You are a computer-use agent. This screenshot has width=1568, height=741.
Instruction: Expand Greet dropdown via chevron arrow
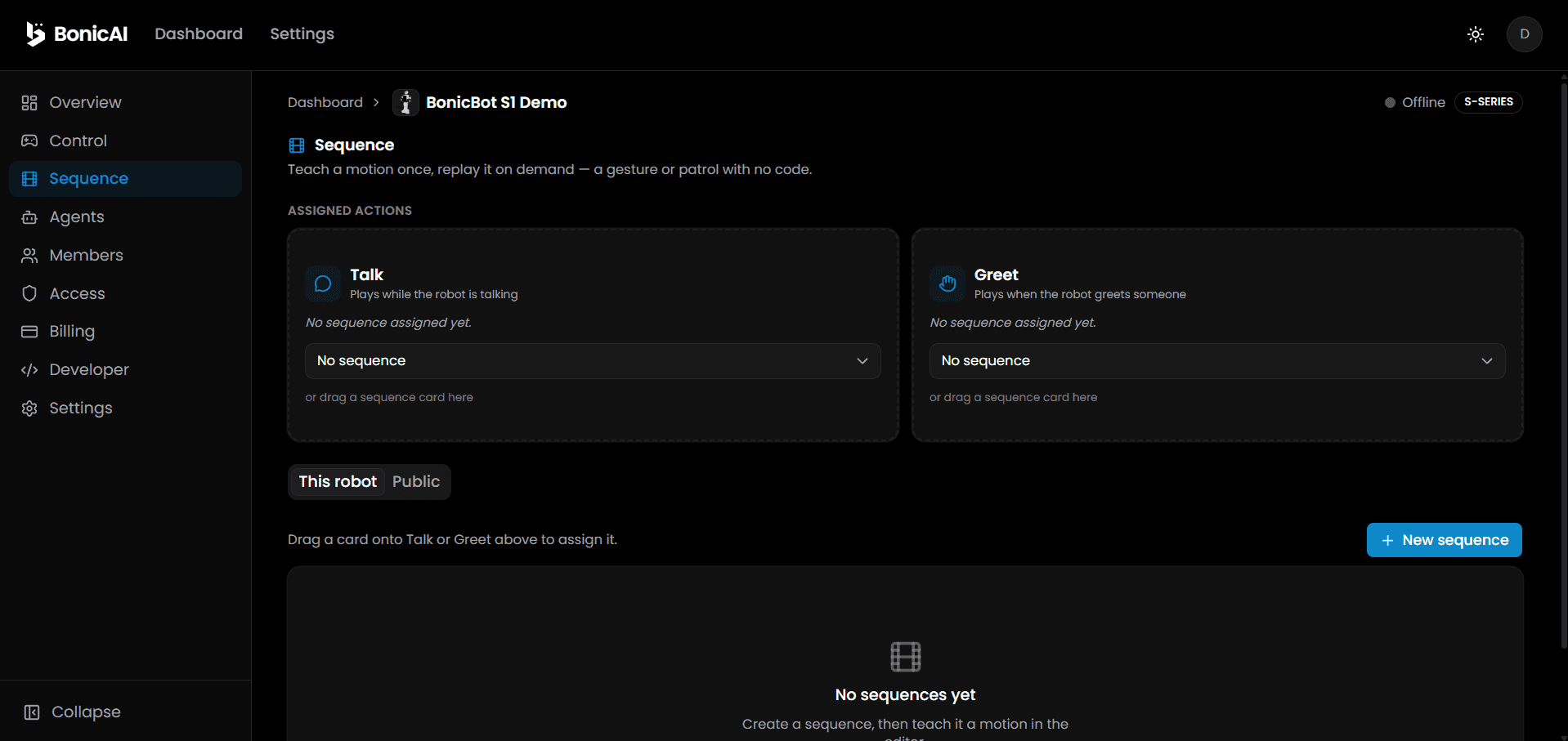pyautogui.click(x=1487, y=361)
